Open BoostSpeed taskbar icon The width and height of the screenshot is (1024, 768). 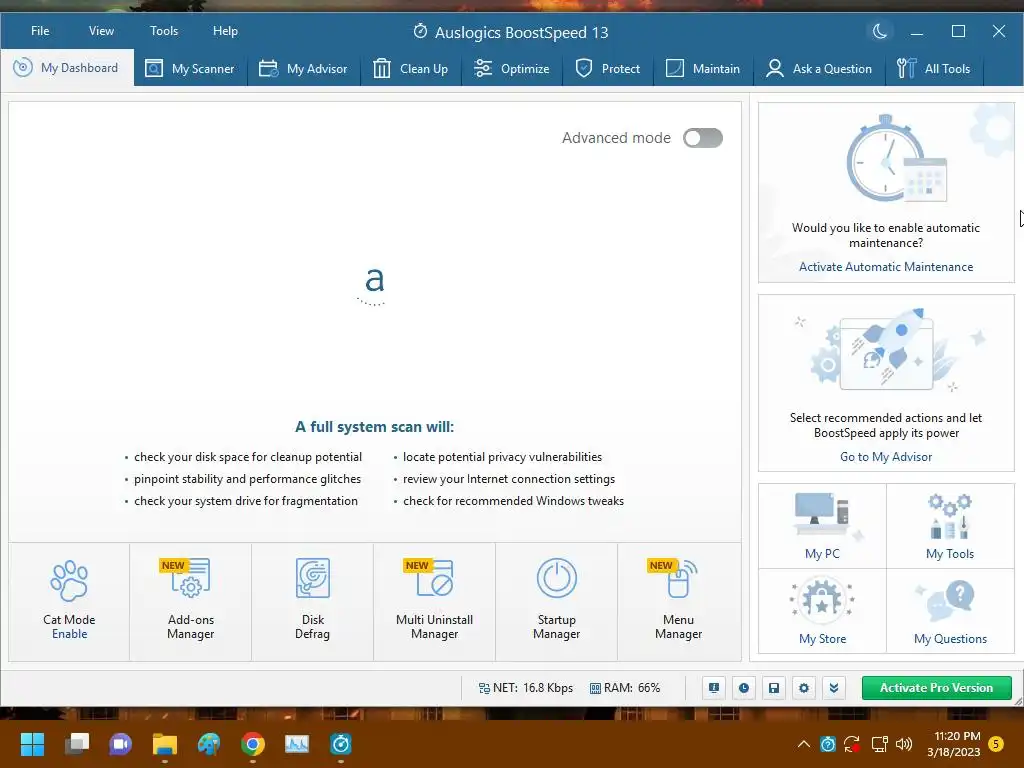341,744
